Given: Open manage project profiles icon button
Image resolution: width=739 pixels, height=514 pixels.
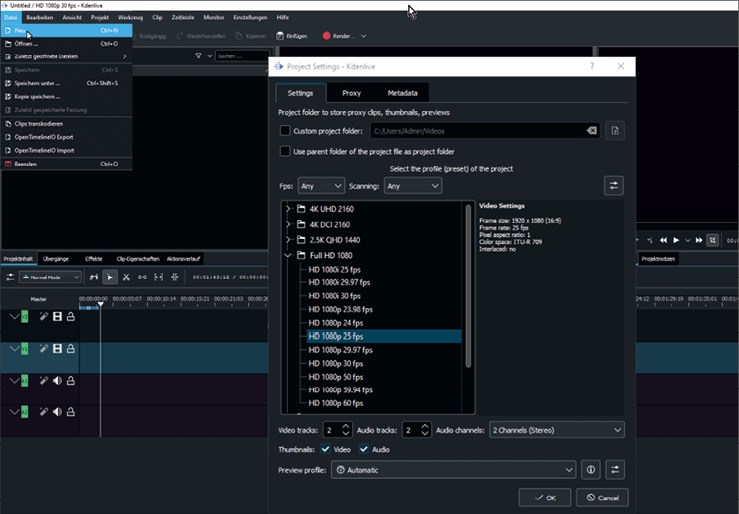Looking at the screenshot, I should coord(614,186).
